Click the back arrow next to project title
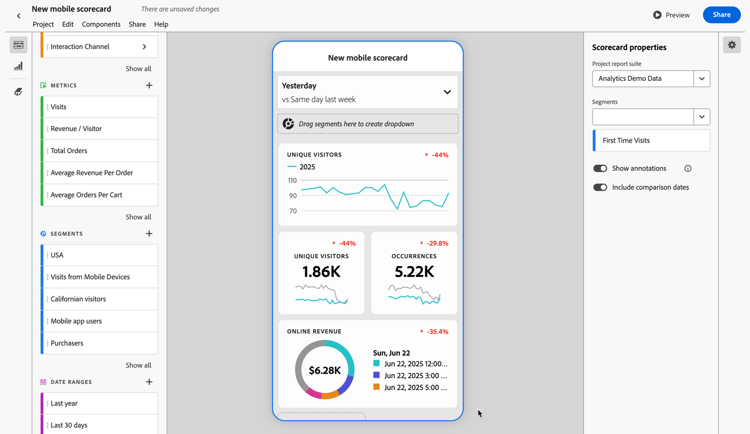750x434 pixels. point(18,16)
